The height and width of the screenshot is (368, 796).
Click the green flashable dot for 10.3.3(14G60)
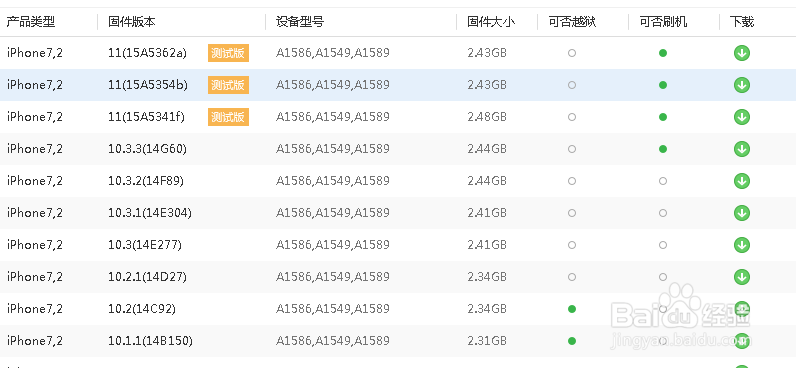click(x=662, y=149)
